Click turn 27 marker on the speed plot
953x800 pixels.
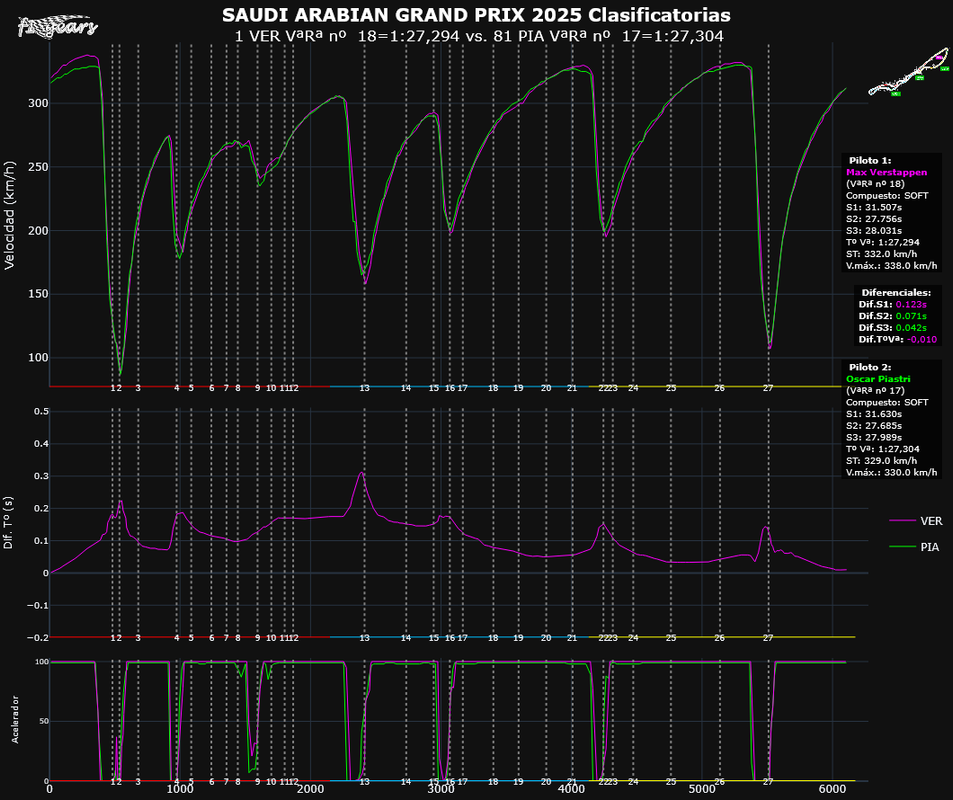tap(768, 388)
